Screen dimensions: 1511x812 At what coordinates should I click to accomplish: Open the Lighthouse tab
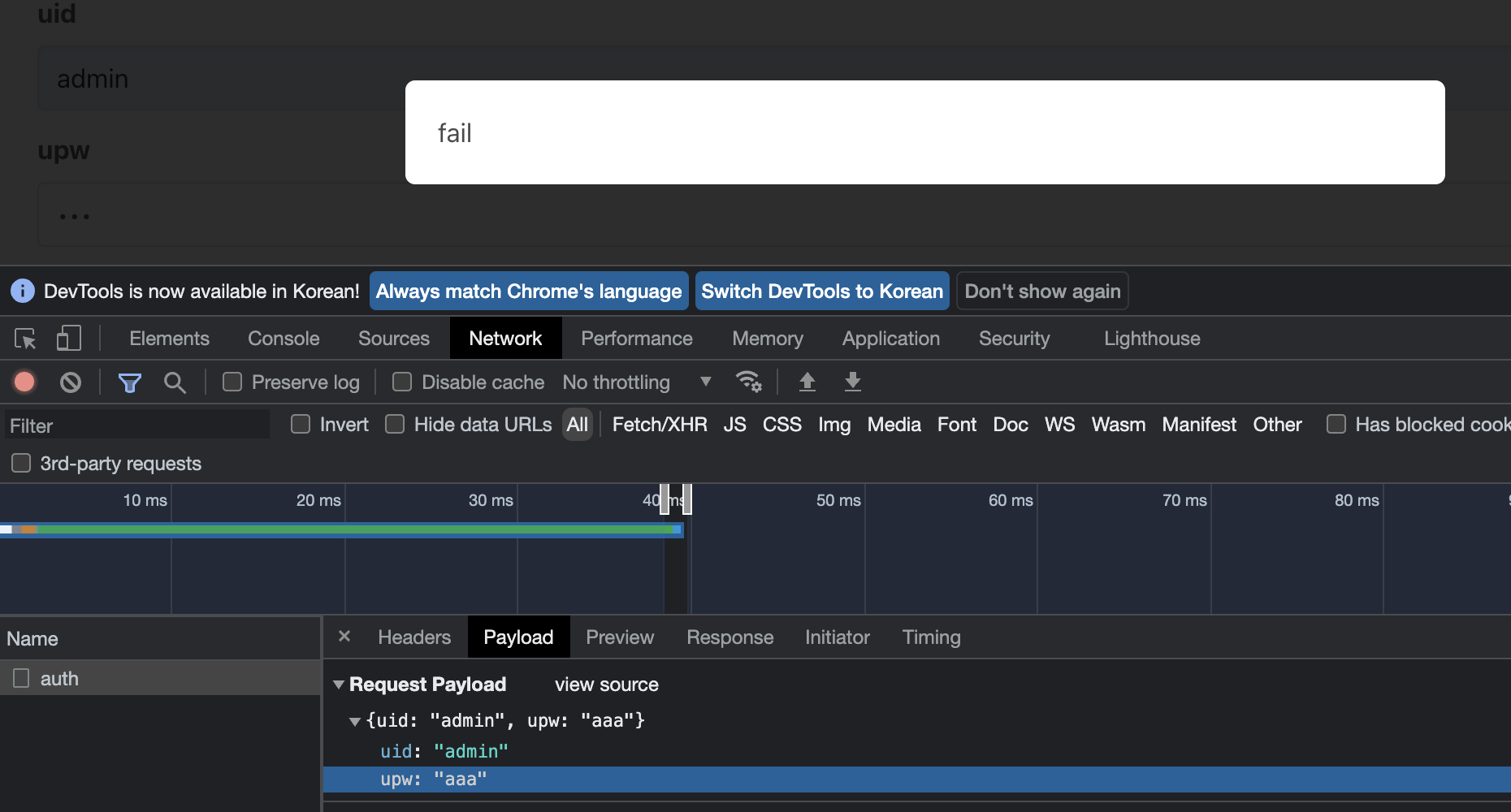1152,339
